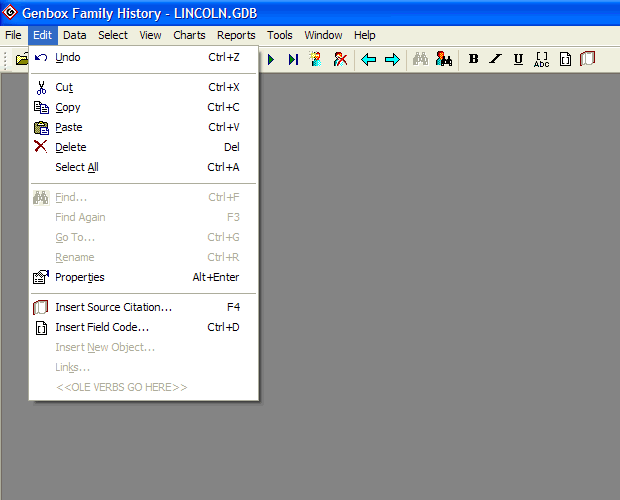Click the Bold formatting icon
620x500 pixels.
474,59
